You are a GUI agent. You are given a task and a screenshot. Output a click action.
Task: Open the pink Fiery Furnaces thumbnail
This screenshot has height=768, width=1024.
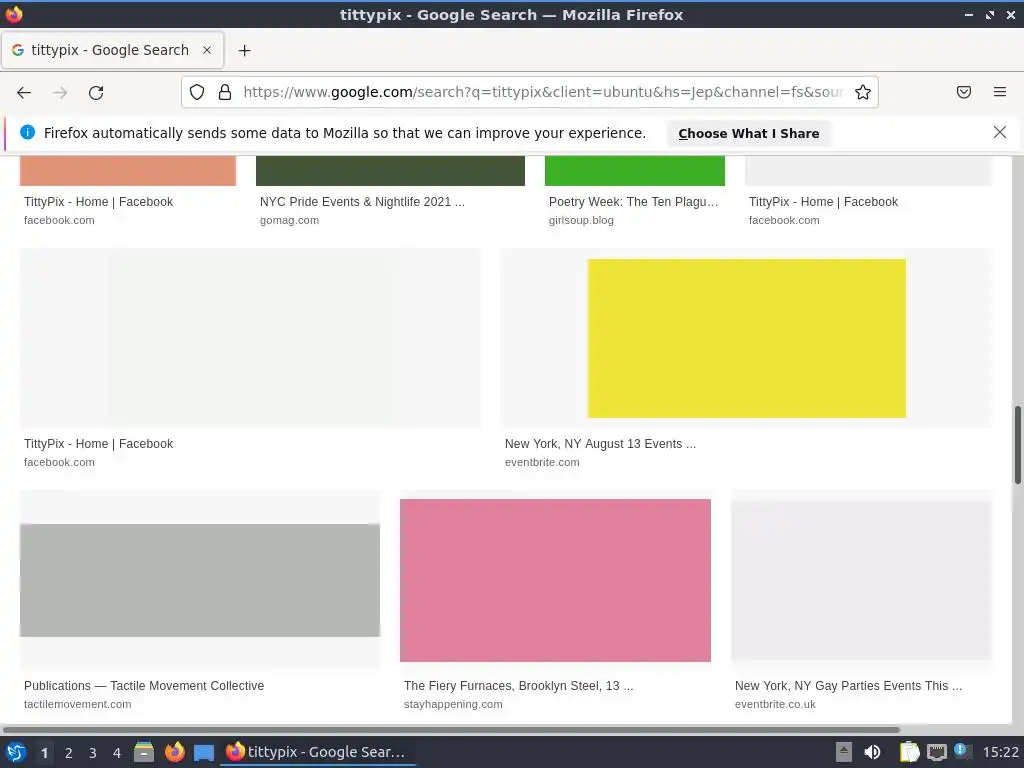555,581
